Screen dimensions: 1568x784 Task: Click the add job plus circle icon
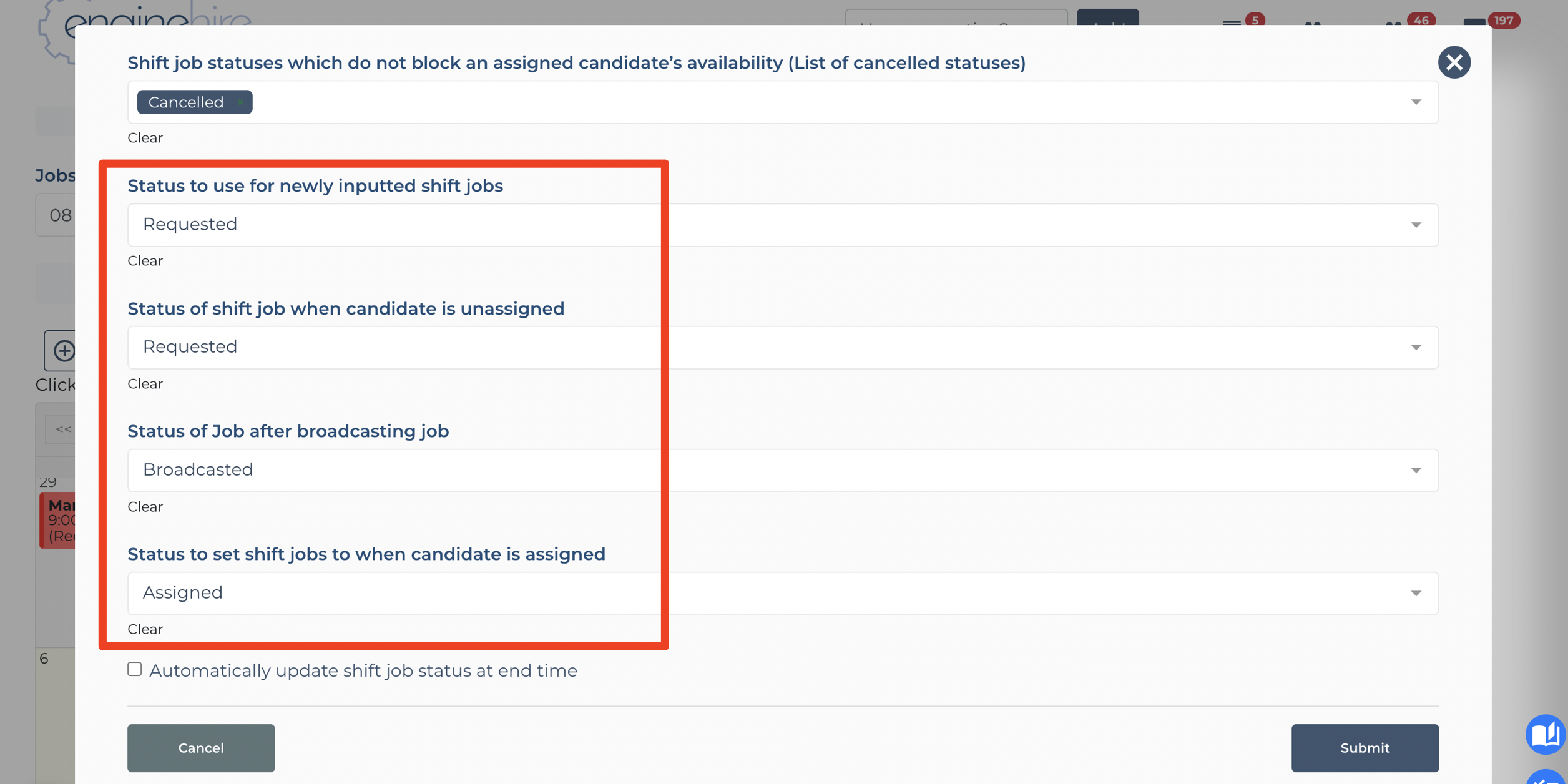click(x=64, y=350)
